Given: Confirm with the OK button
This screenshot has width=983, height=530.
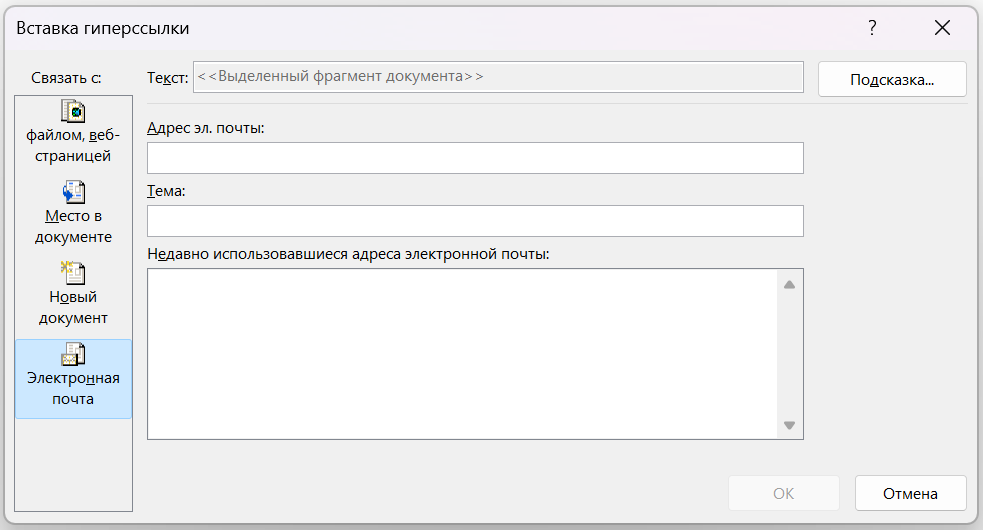Looking at the screenshot, I should pos(784,493).
